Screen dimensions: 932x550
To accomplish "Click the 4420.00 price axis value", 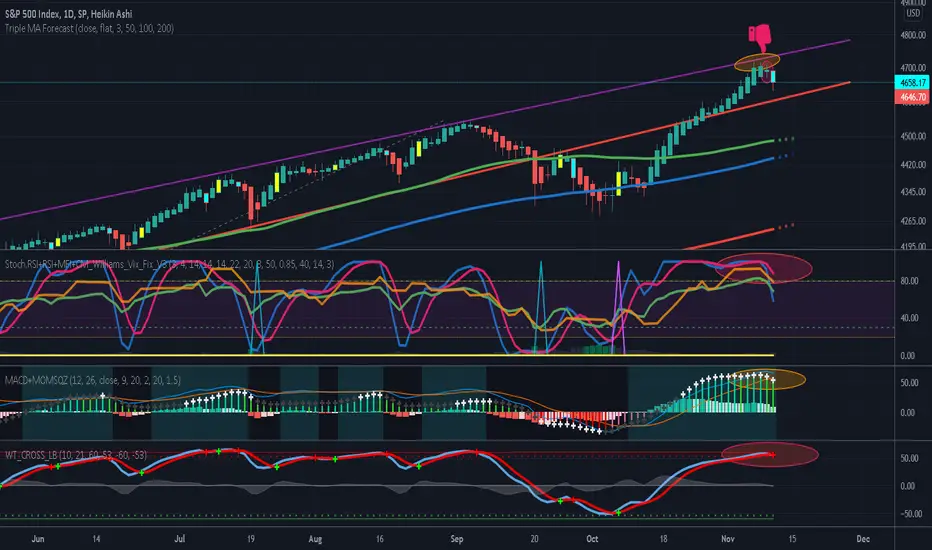I will click(x=913, y=165).
